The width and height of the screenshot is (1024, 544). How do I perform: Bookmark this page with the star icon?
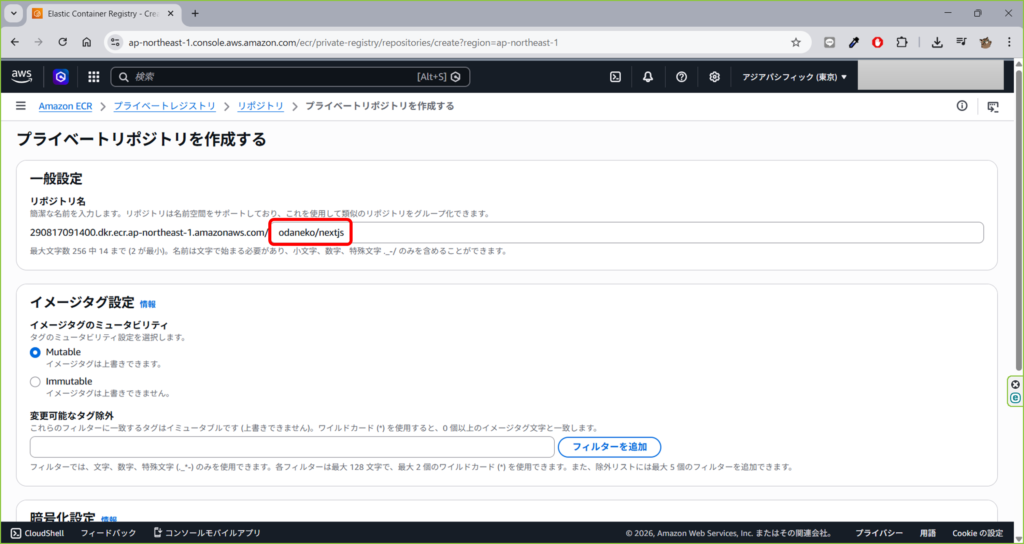click(x=796, y=42)
